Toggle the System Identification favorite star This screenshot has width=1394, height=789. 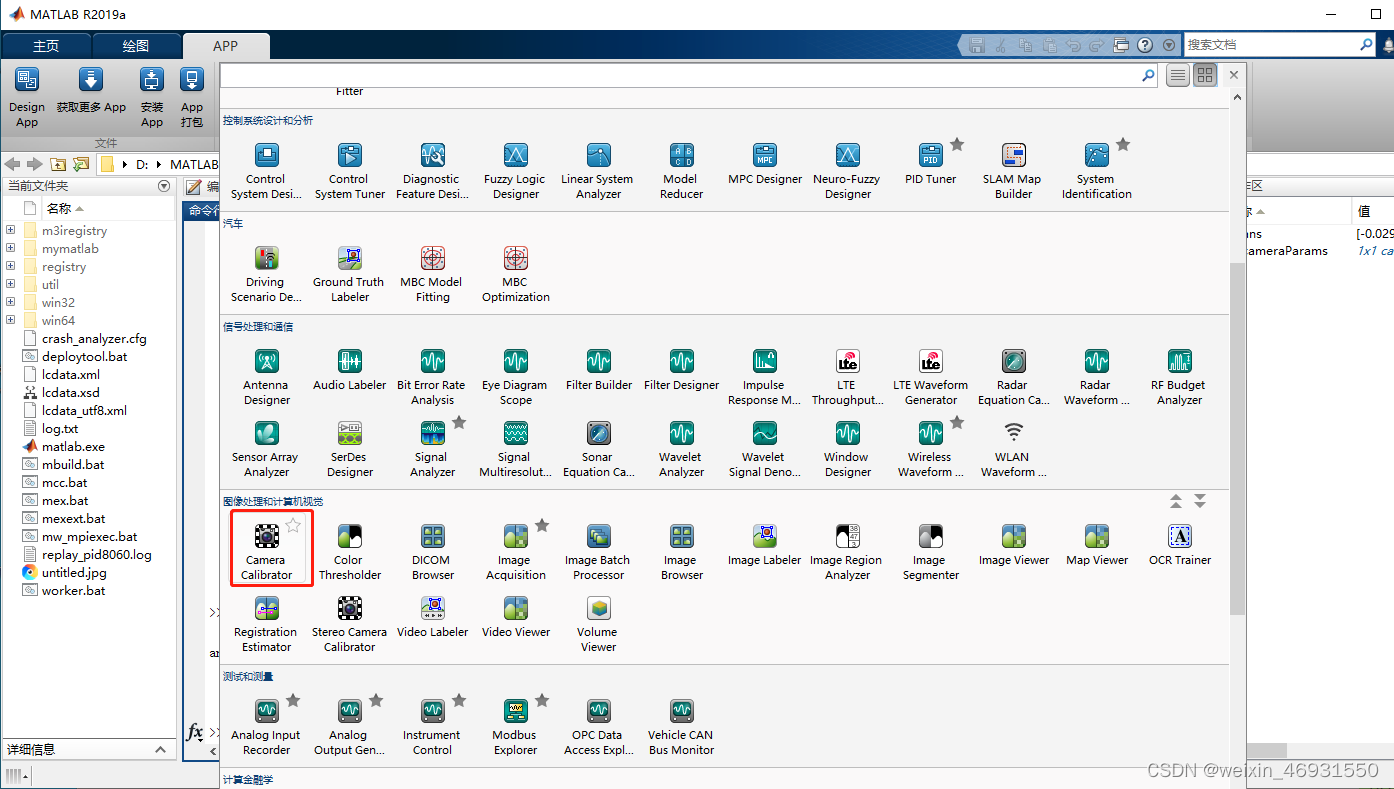(x=1123, y=145)
